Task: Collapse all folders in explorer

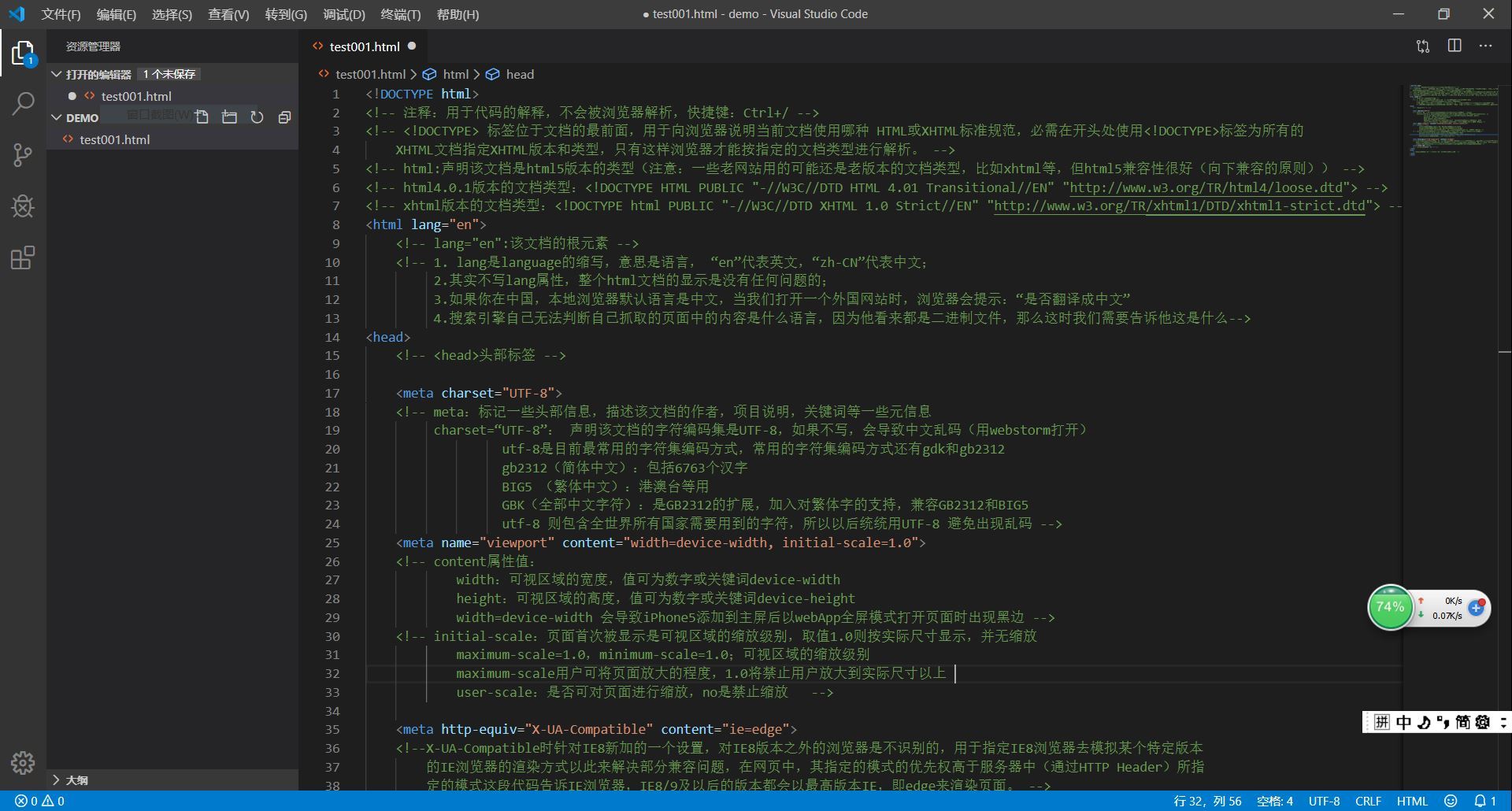Action: click(x=284, y=117)
